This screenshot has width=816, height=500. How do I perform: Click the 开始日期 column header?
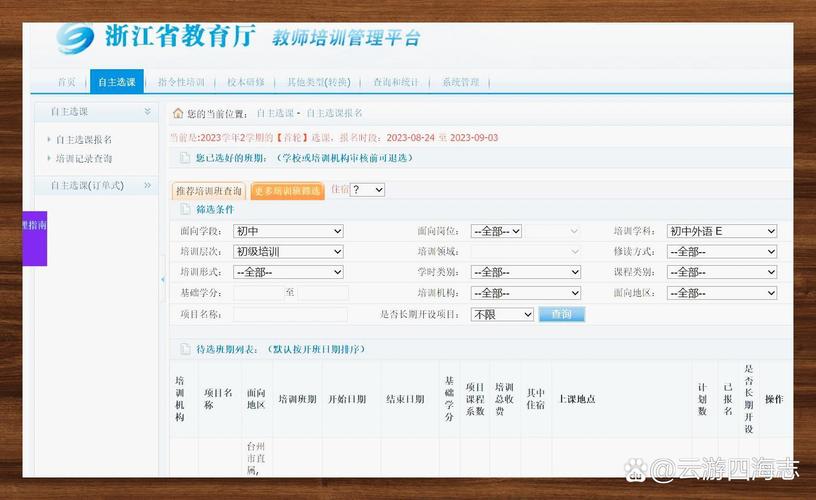click(x=347, y=399)
